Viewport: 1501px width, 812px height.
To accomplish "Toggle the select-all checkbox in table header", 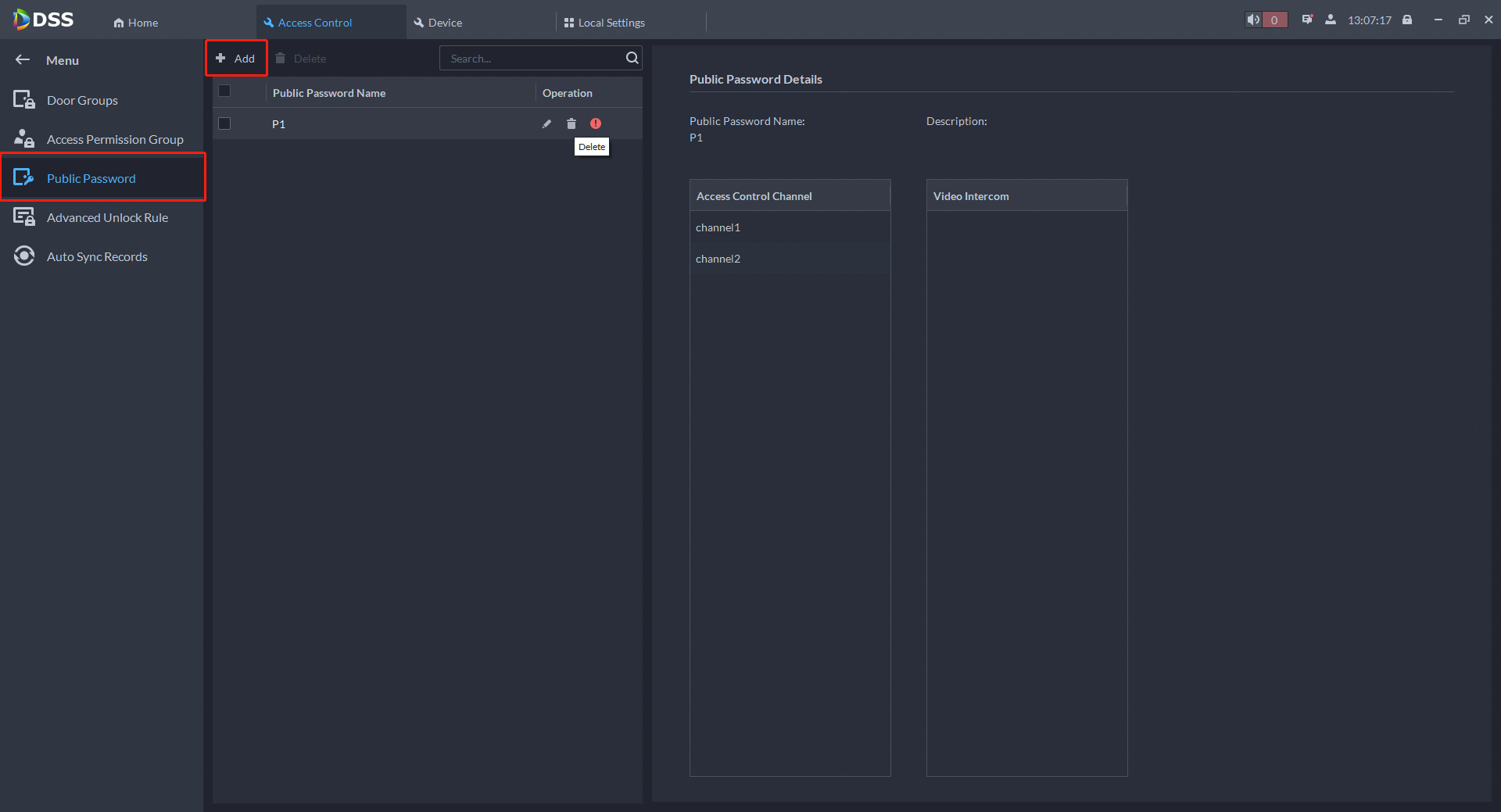I will click(224, 91).
